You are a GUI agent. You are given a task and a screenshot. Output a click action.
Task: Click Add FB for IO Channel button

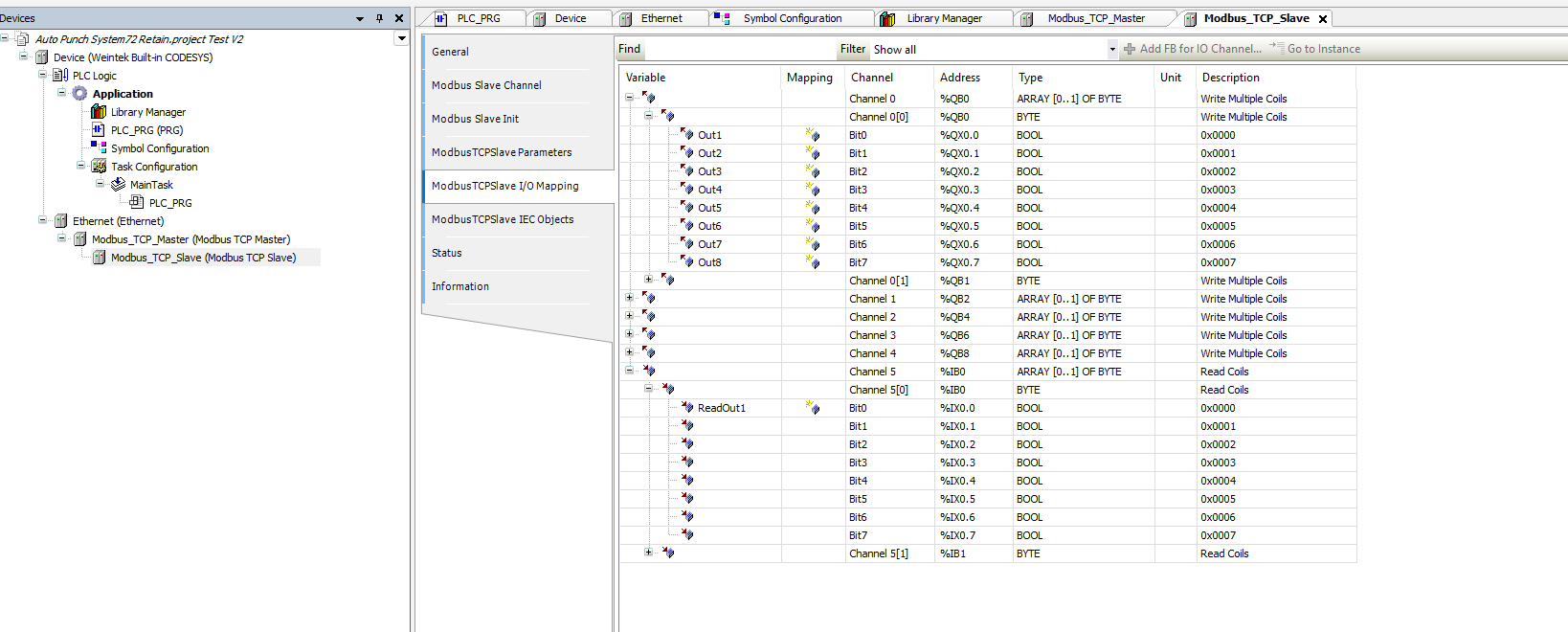click(x=1192, y=49)
